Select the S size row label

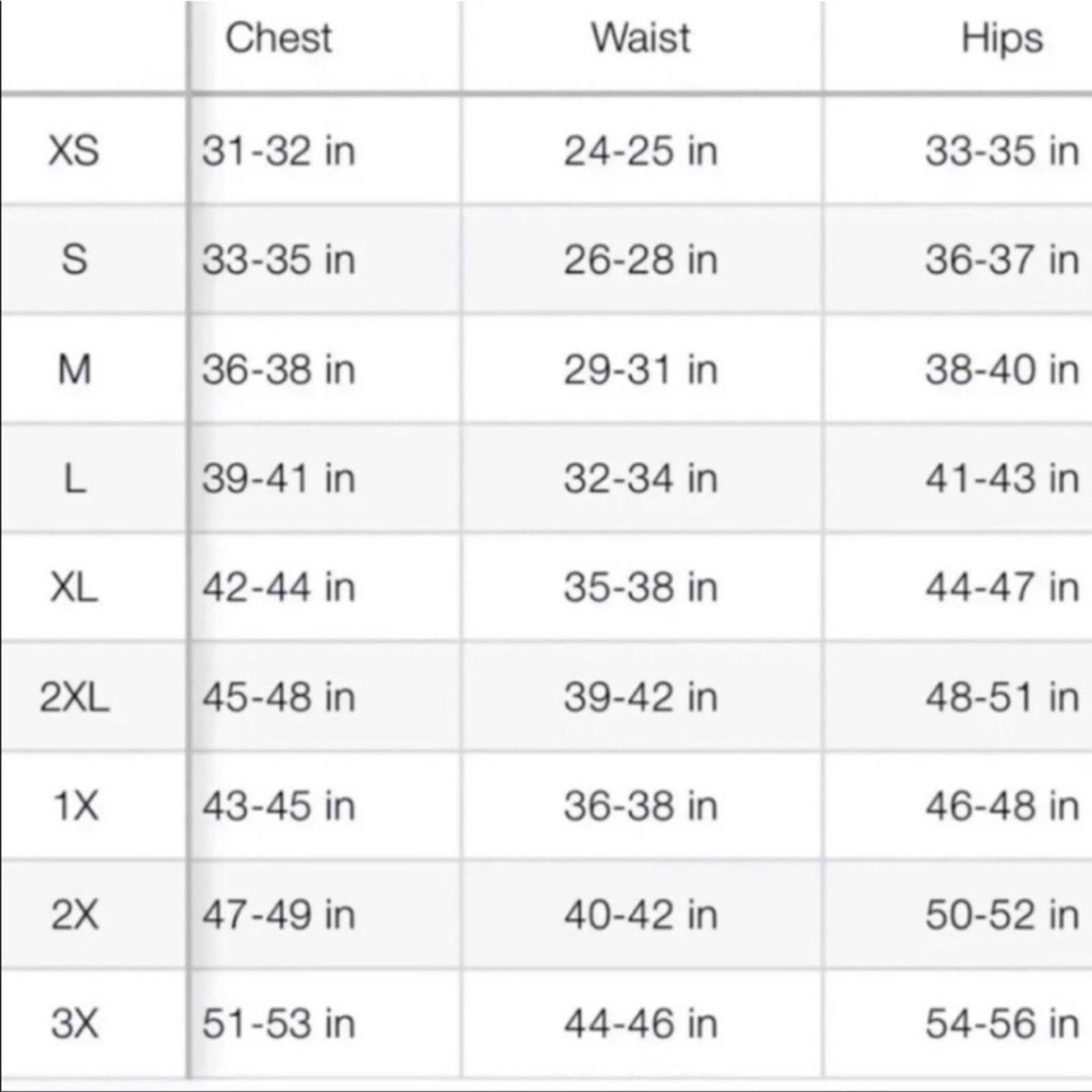click(x=74, y=260)
